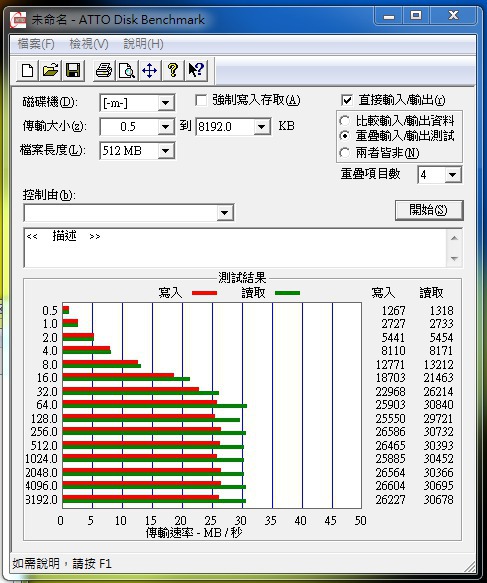487x583 pixels.
Task: Click the 開始 button to start benchmark
Action: click(429, 210)
